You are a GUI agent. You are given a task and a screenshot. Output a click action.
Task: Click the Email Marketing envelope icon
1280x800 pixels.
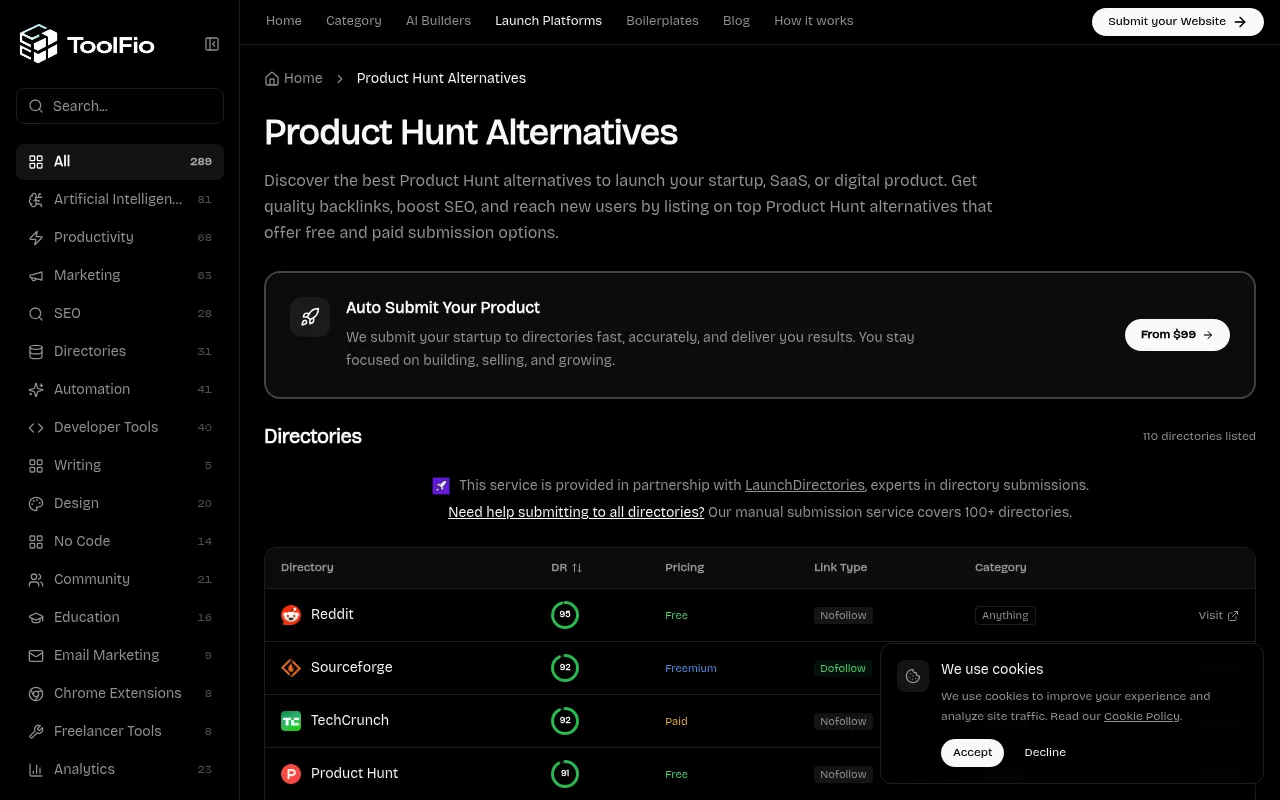(36, 656)
